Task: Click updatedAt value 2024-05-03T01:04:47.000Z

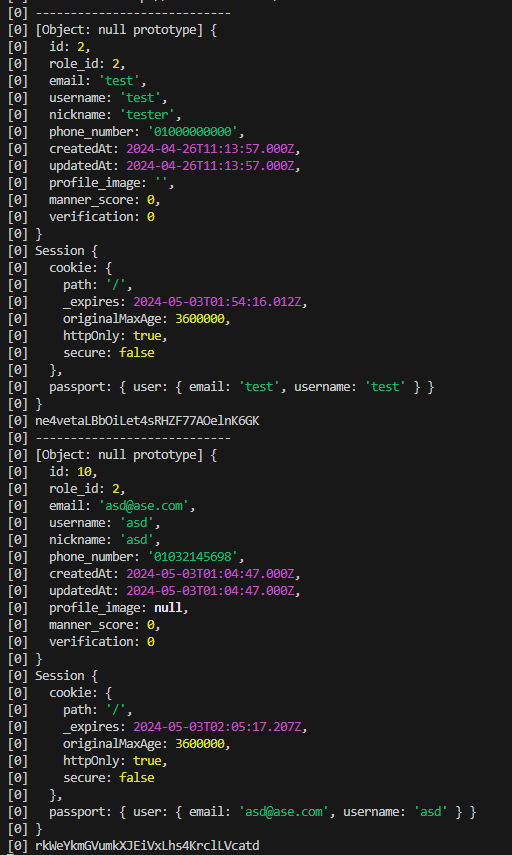Action: tap(211, 591)
